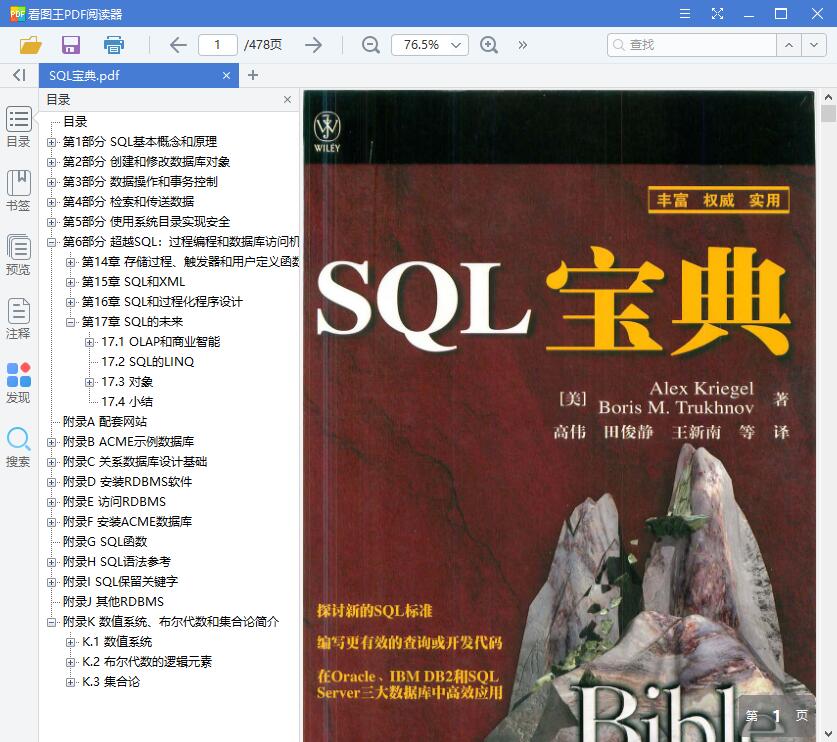The image size is (837, 742).
Task: Jump to 附录G SQL函数
Action: tap(105, 542)
